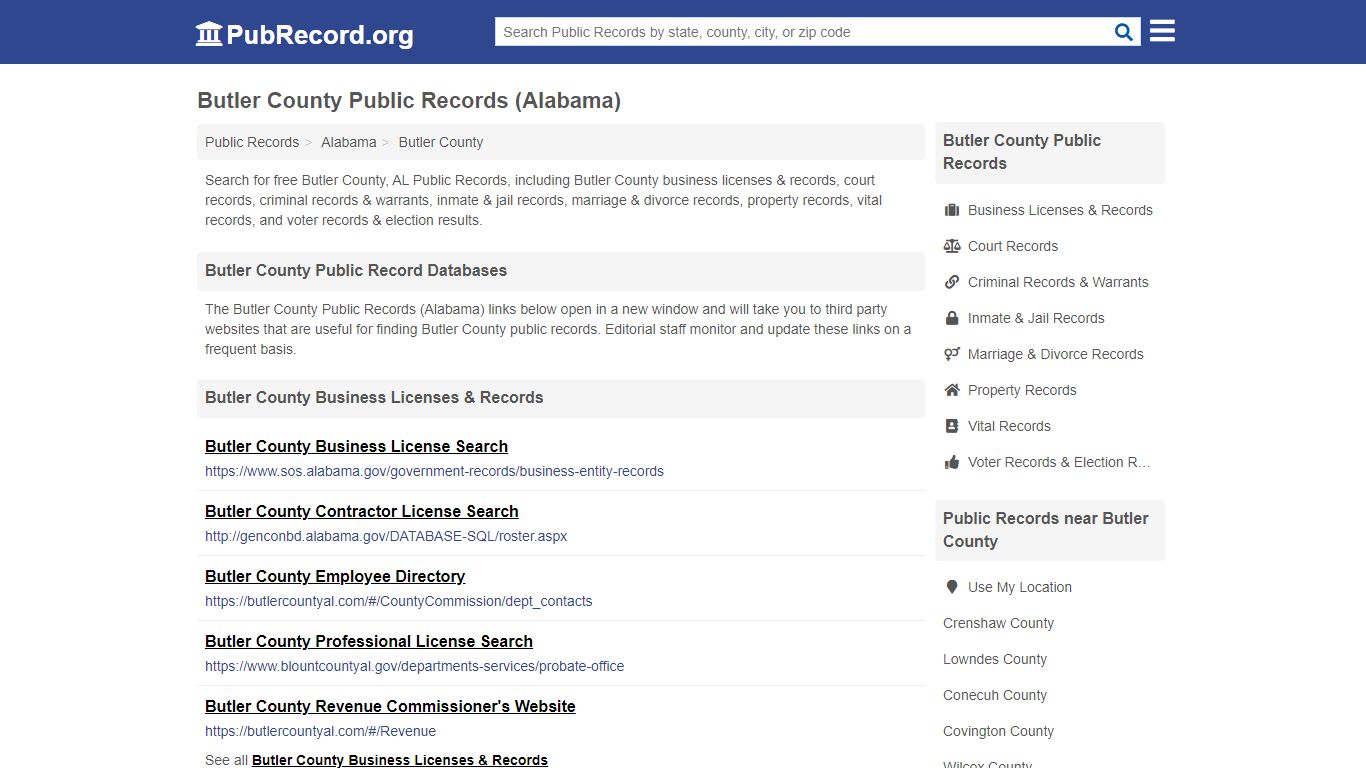The width and height of the screenshot is (1366, 768).
Task: Open Business Licenses & Records sidebar link
Action: [x=1060, y=210]
